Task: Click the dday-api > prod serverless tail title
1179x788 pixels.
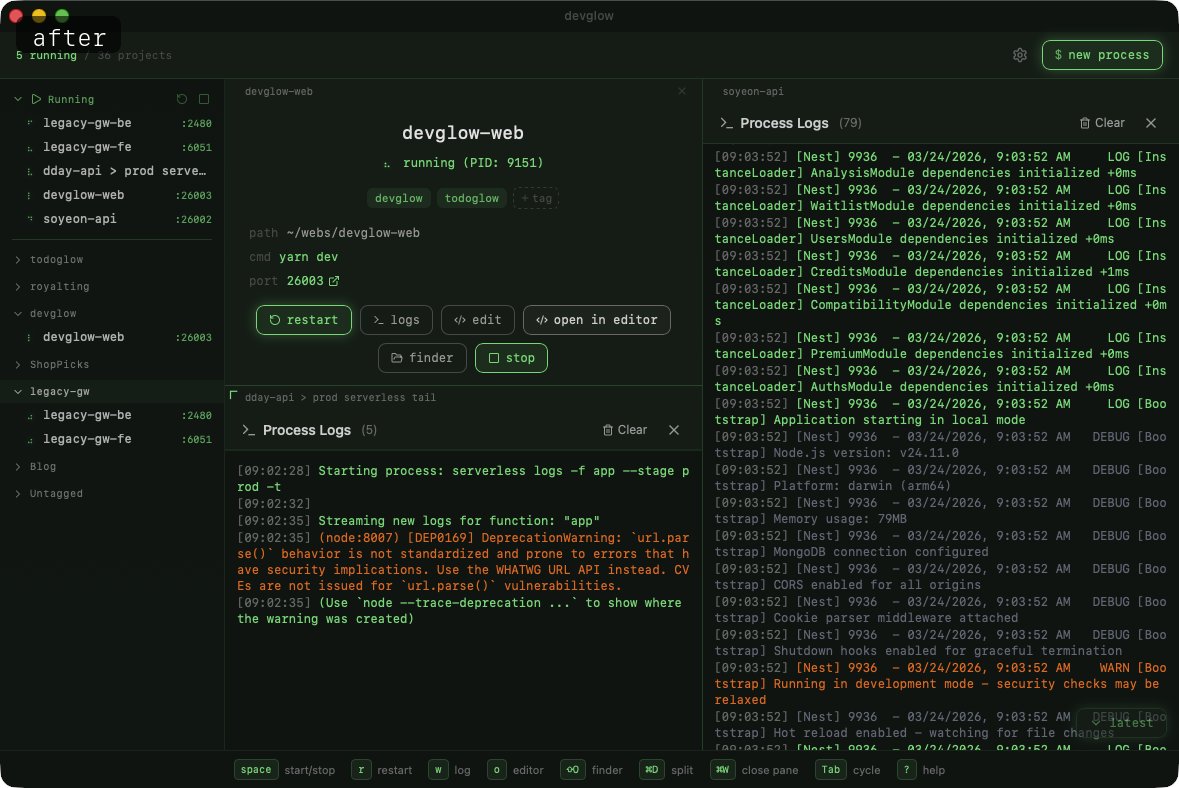Action: pyautogui.click(x=340, y=398)
